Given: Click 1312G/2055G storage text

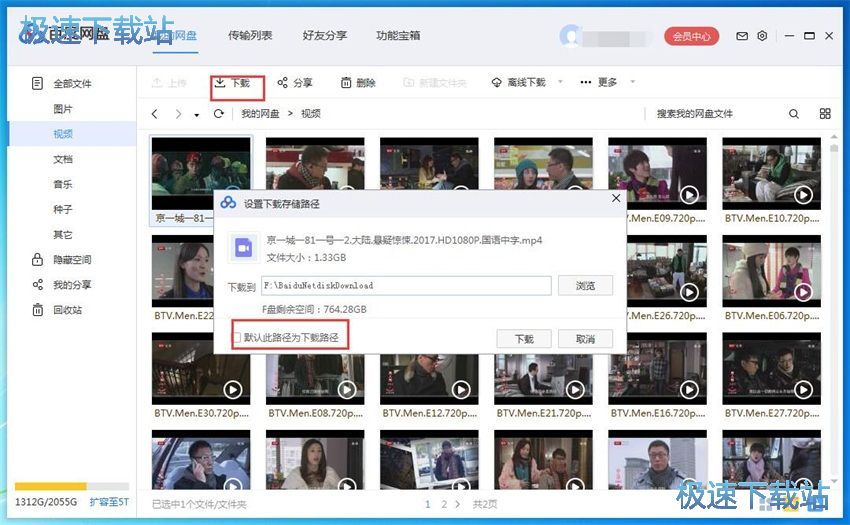Looking at the screenshot, I should pyautogui.click(x=46, y=502).
